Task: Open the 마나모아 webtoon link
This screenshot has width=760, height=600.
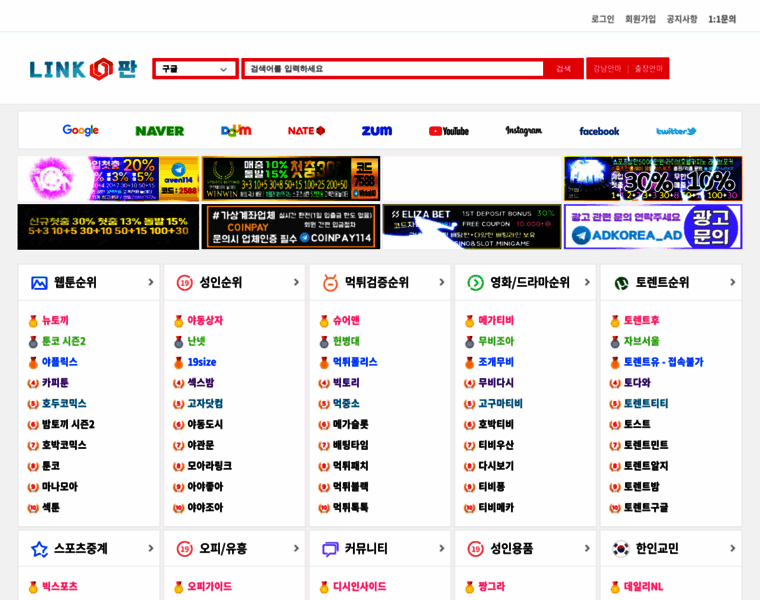Action: pyautogui.click(x=60, y=487)
